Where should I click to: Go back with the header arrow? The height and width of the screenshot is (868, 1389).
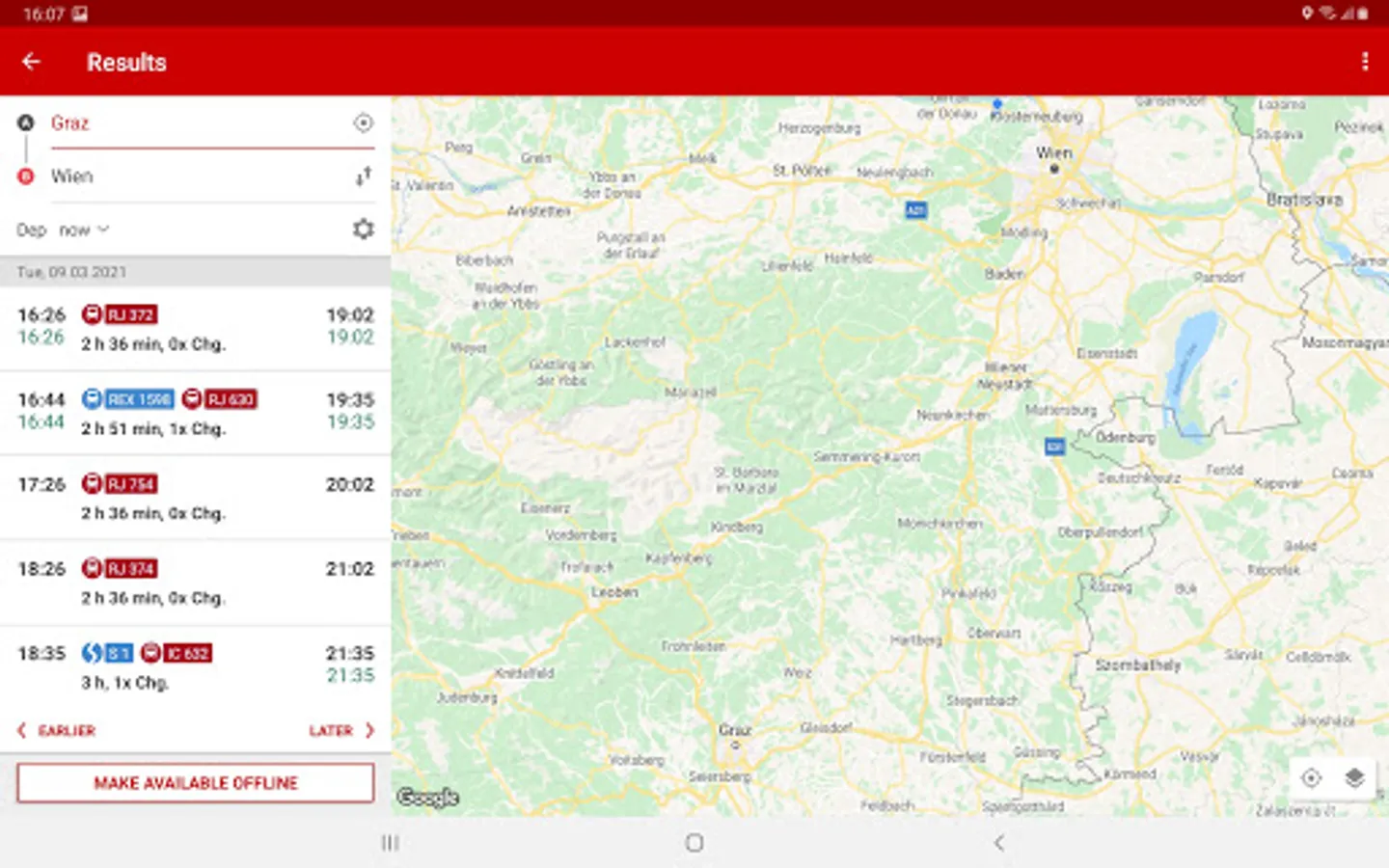(x=31, y=62)
